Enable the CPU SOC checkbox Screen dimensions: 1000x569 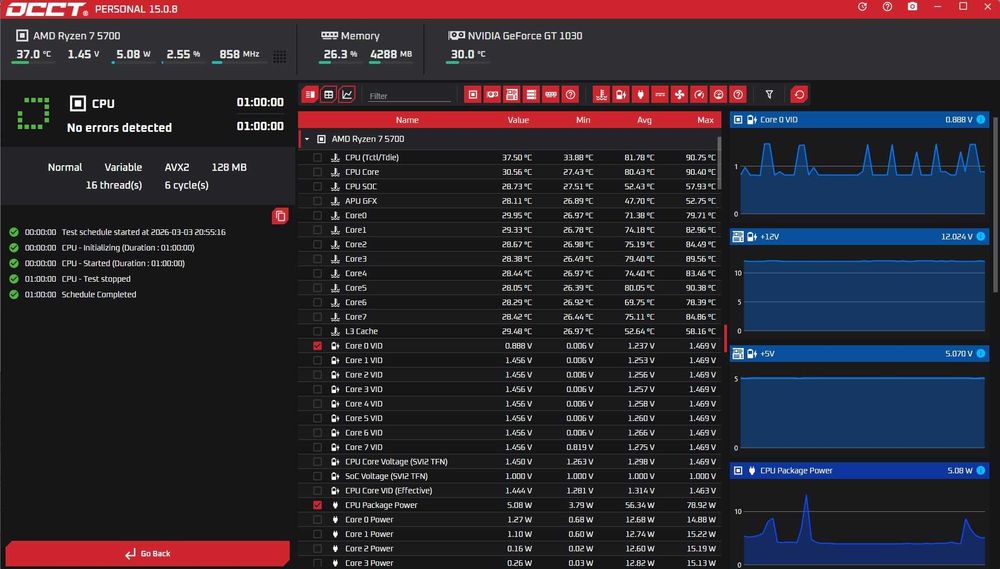[318, 186]
